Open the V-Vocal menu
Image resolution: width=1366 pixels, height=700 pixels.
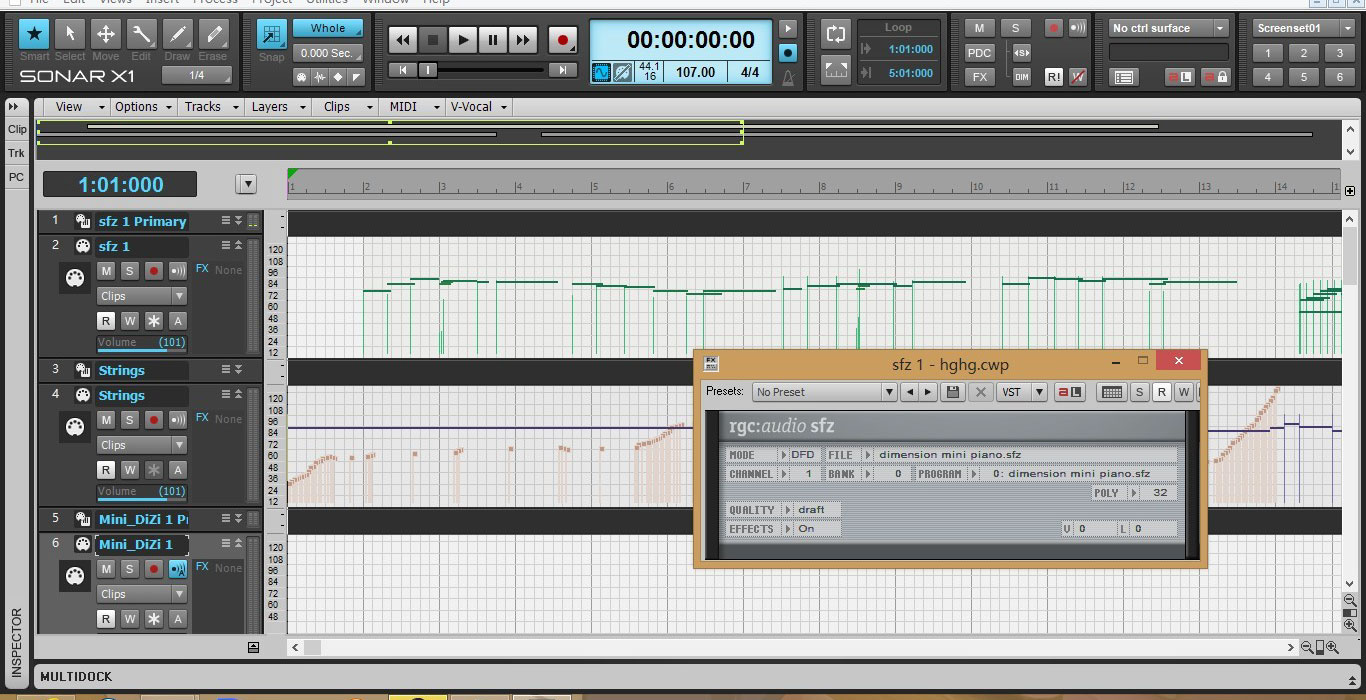pyautogui.click(x=479, y=107)
